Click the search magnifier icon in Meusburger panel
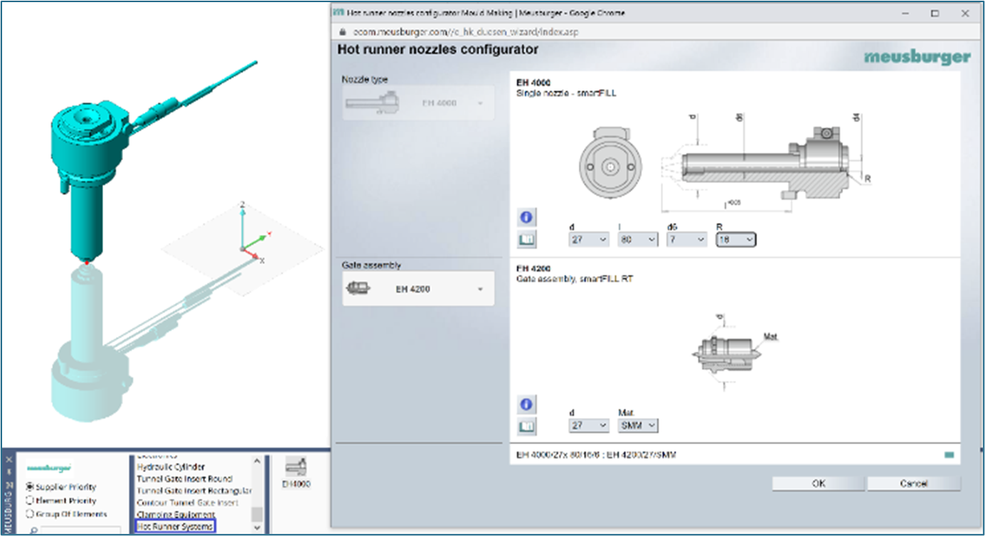Viewport: 985px width, 536px height. pyautogui.click(x=33, y=529)
